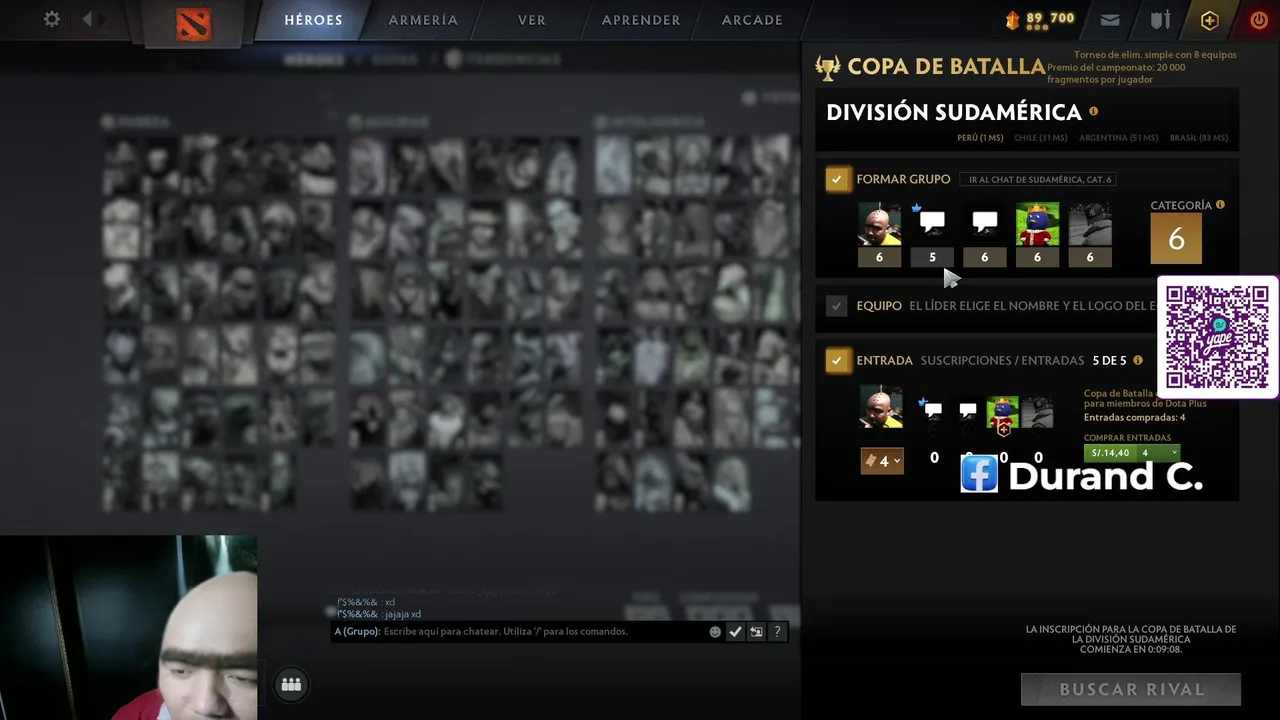Viewport: 1280px width, 720px height.
Task: Click the crowned bird avatar in Entrada
Action: pos(1003,412)
